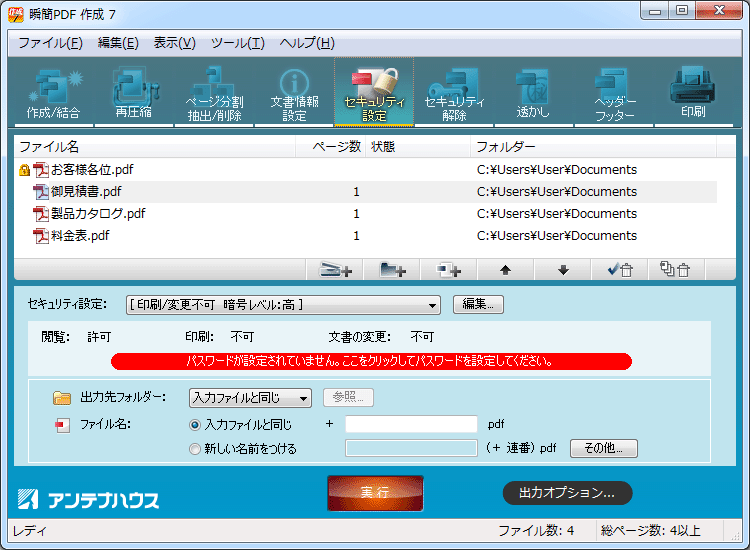Open the 表示(V) menu
750x550 pixels.
(174, 43)
